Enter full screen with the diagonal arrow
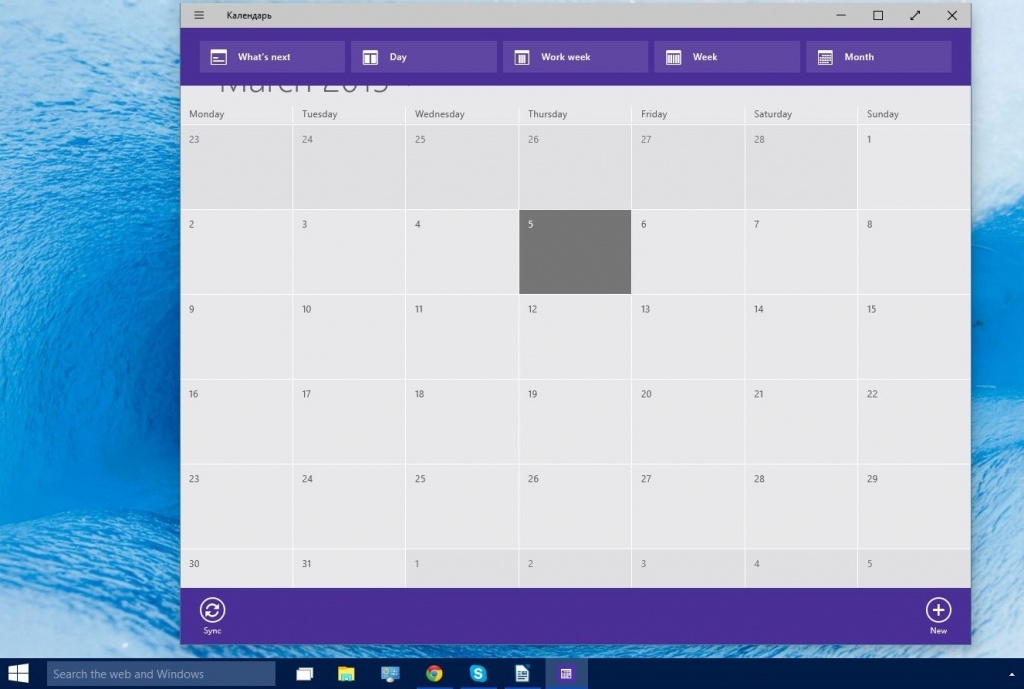Viewport: 1024px width, 689px height. point(915,15)
